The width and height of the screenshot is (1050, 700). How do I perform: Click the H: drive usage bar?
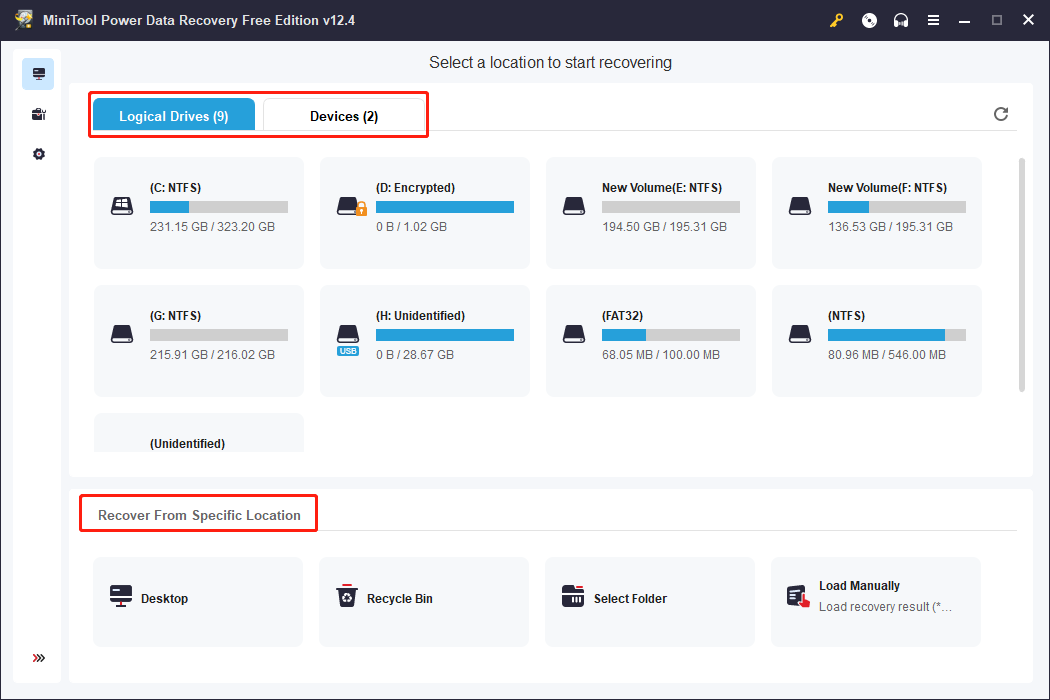coord(445,335)
